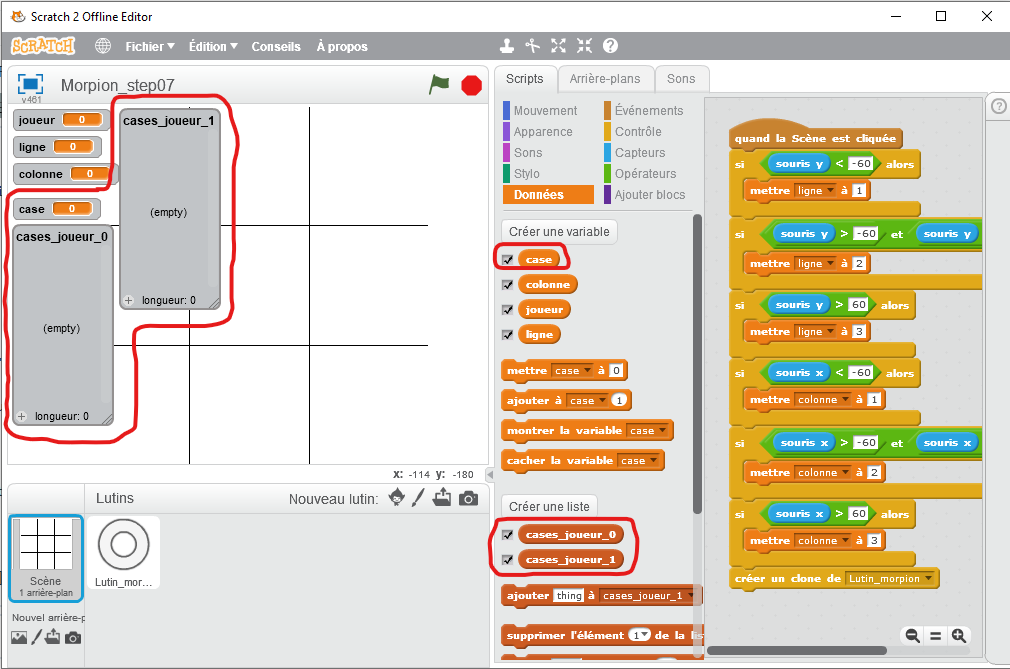
Task: Click 'Créer une variable' button
Action: click(558, 232)
